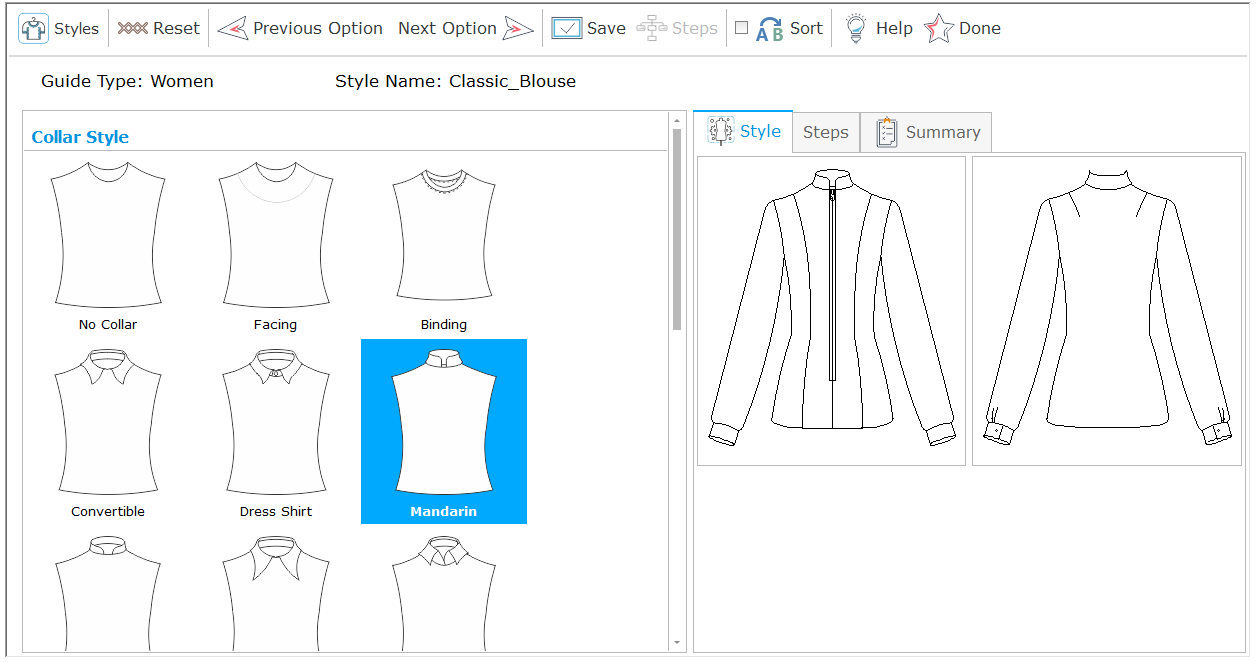Select the highlighted Mandarin collar thumbnail
The width and height of the screenshot is (1258, 662).
coord(444,431)
